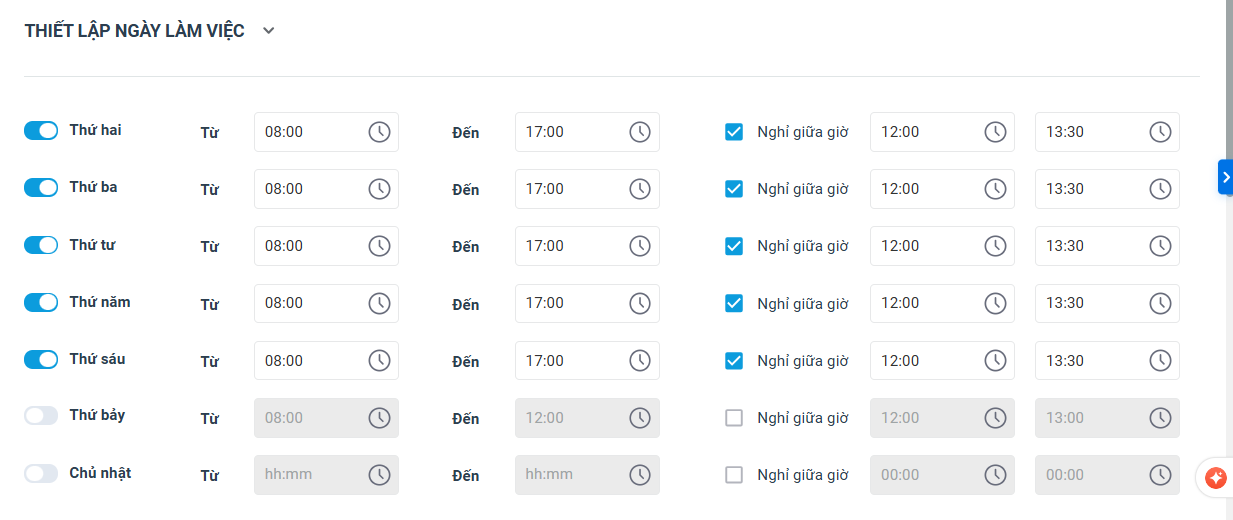Enable the Thứ bảy working day toggle
1233x520 pixels.
pyautogui.click(x=41, y=416)
